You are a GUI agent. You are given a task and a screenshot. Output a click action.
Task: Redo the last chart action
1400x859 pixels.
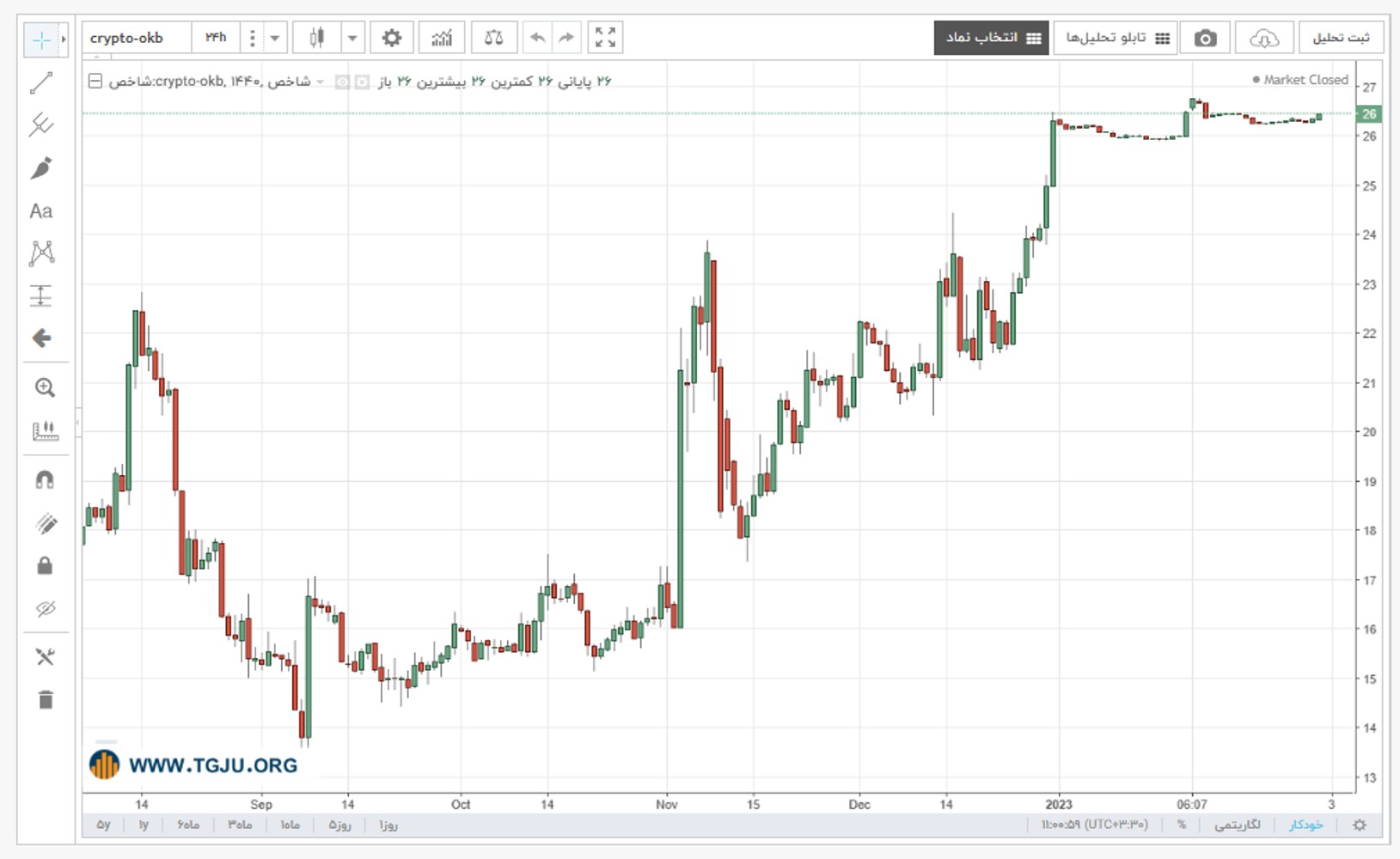(566, 38)
